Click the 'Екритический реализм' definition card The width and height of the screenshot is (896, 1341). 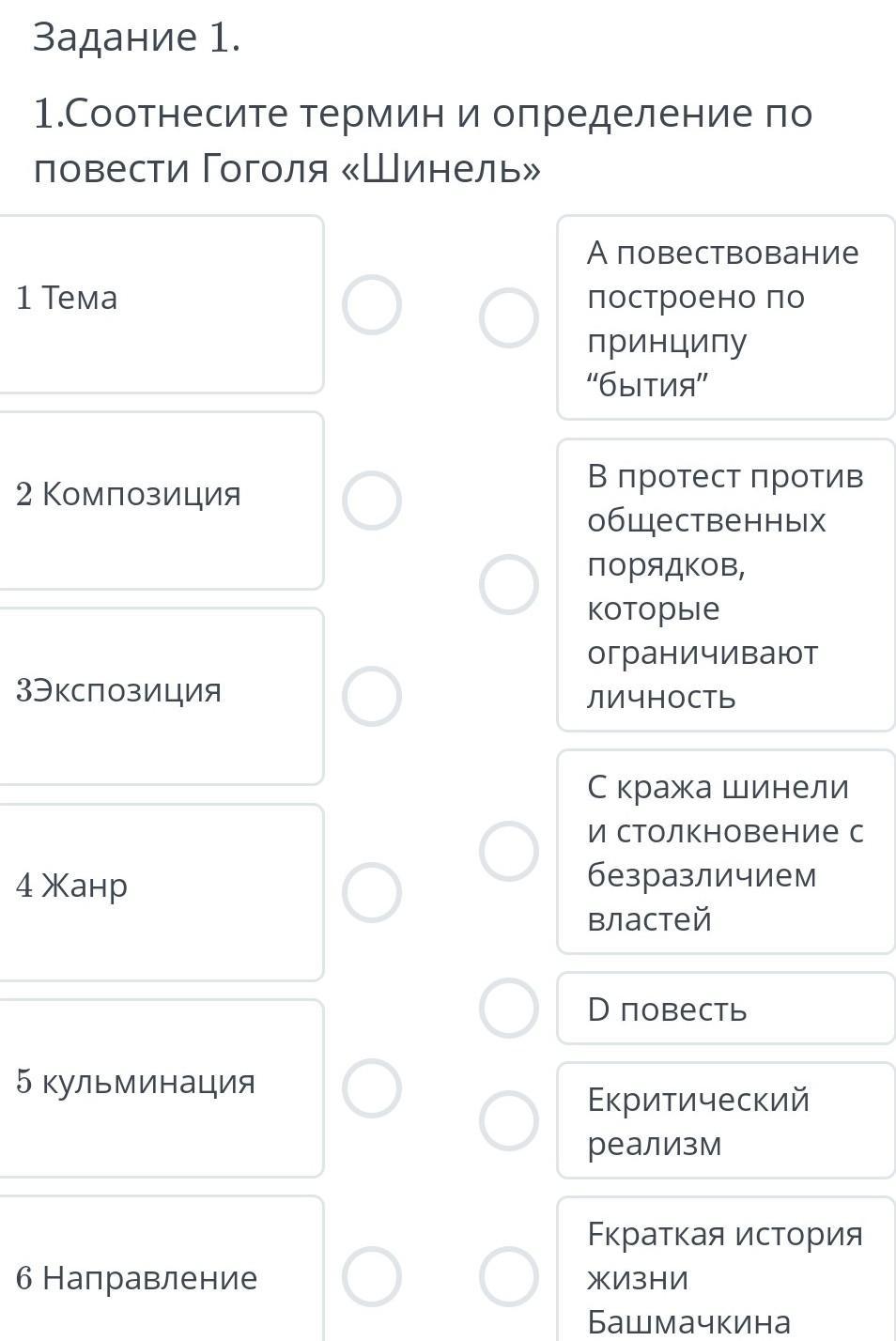click(x=725, y=1120)
